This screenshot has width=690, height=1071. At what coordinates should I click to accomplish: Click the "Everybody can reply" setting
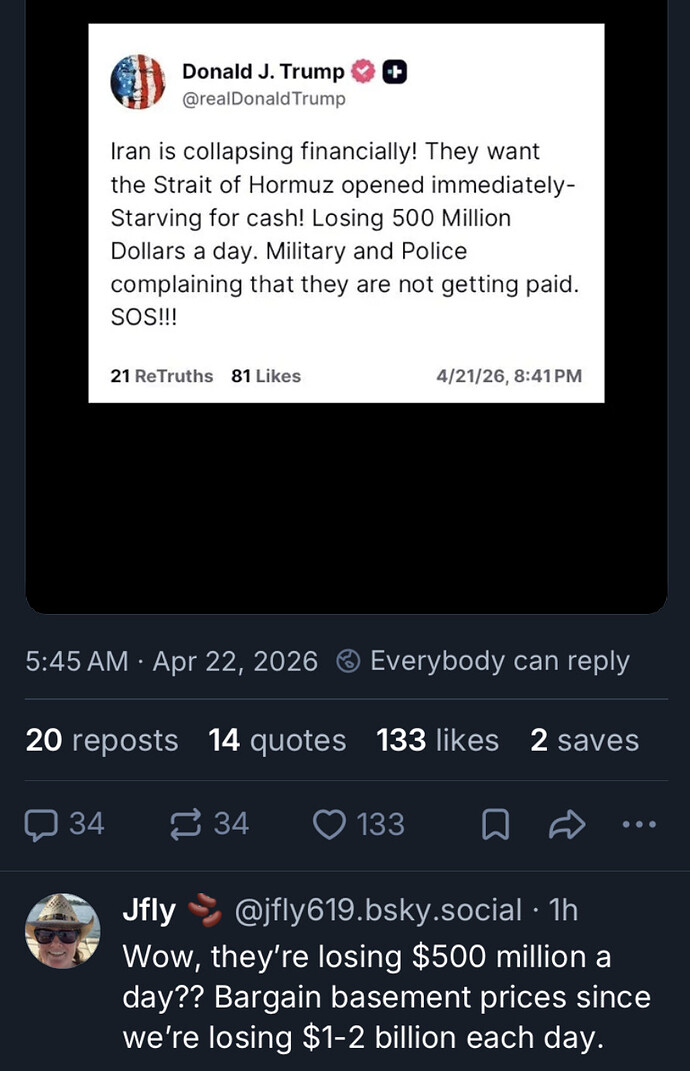(499, 661)
